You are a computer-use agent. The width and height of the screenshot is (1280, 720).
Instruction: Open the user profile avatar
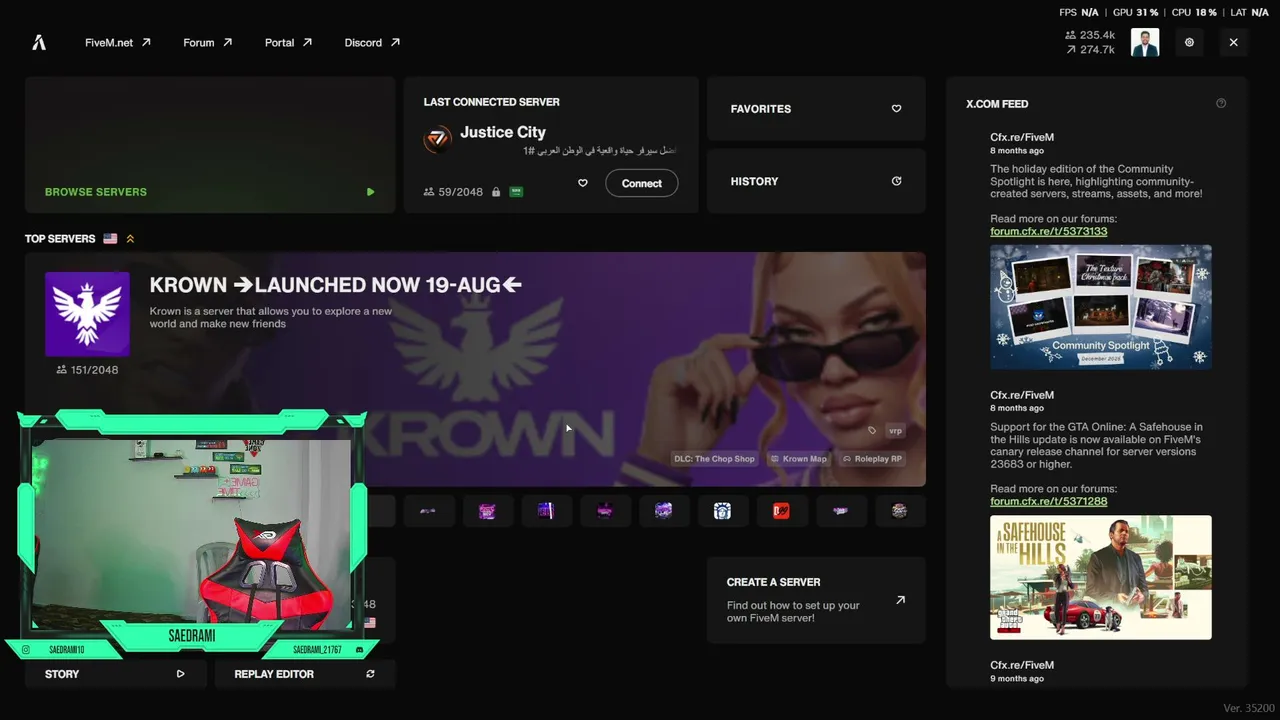click(x=1145, y=43)
